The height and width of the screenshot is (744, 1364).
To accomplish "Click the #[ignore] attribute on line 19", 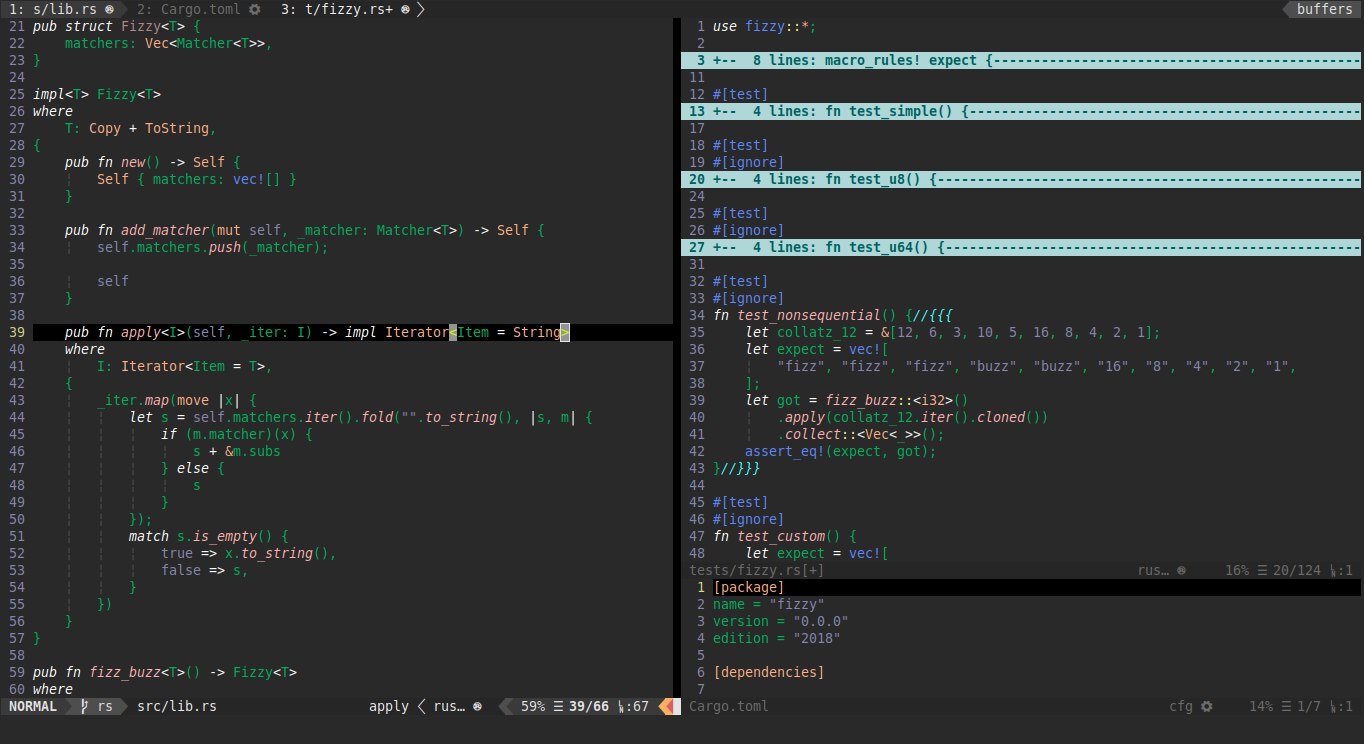I will (749, 162).
